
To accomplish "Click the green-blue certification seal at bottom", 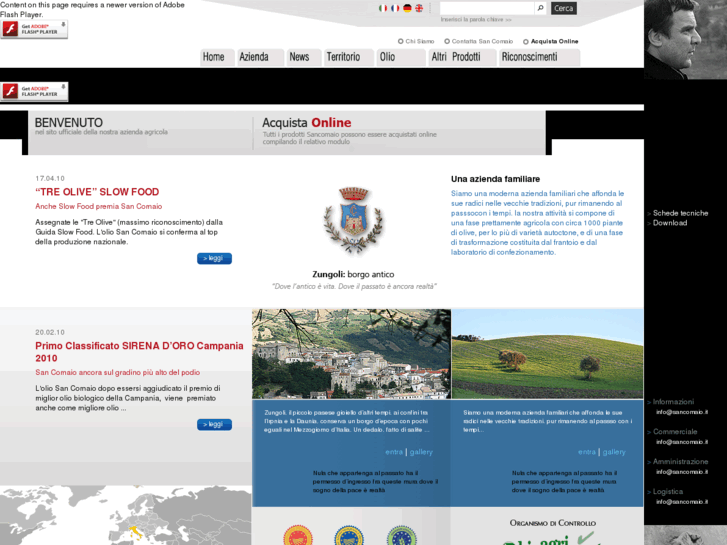I will 402,536.
